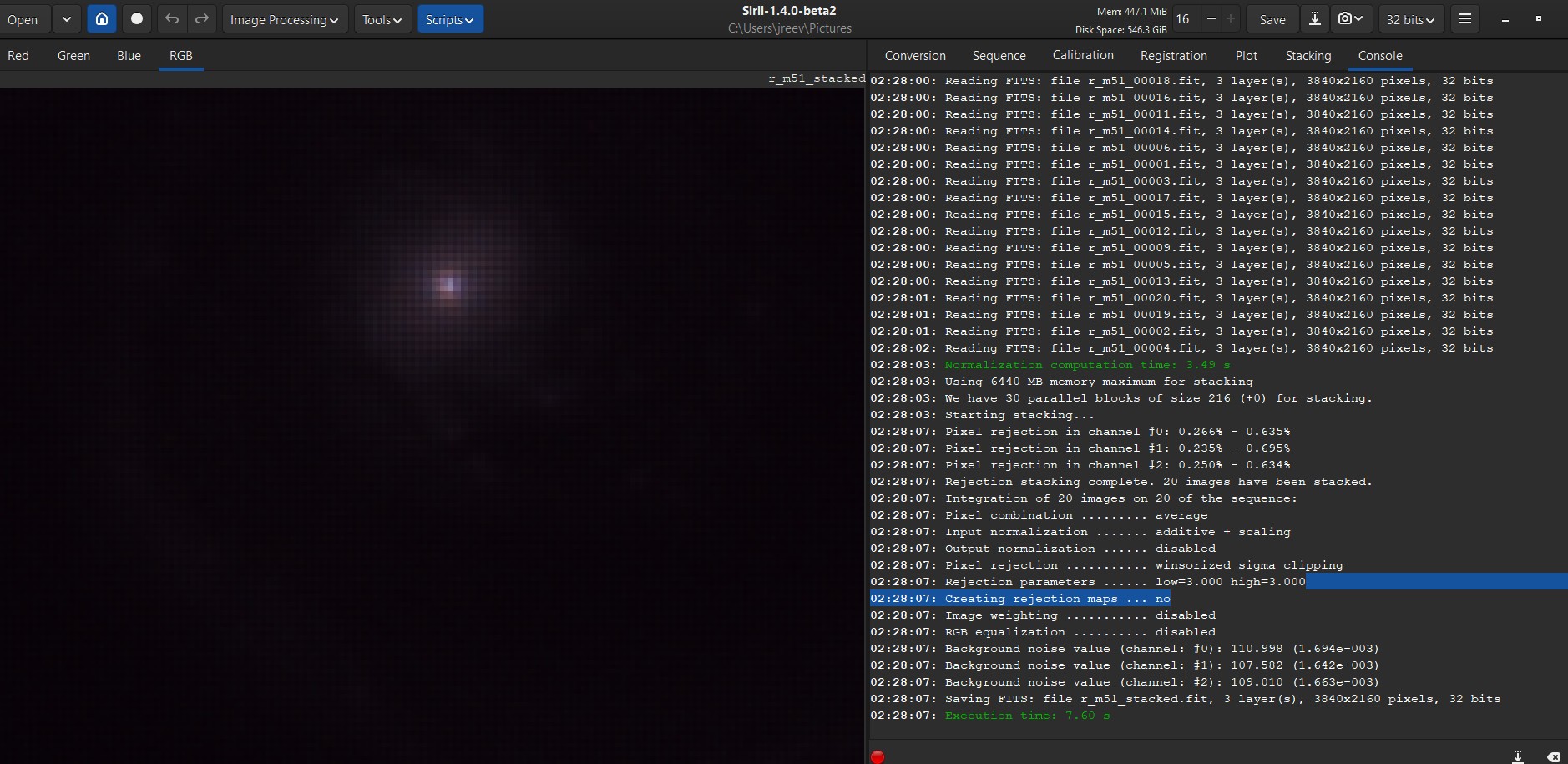Redo the last undone operation
The height and width of the screenshot is (764, 1568).
(201, 19)
